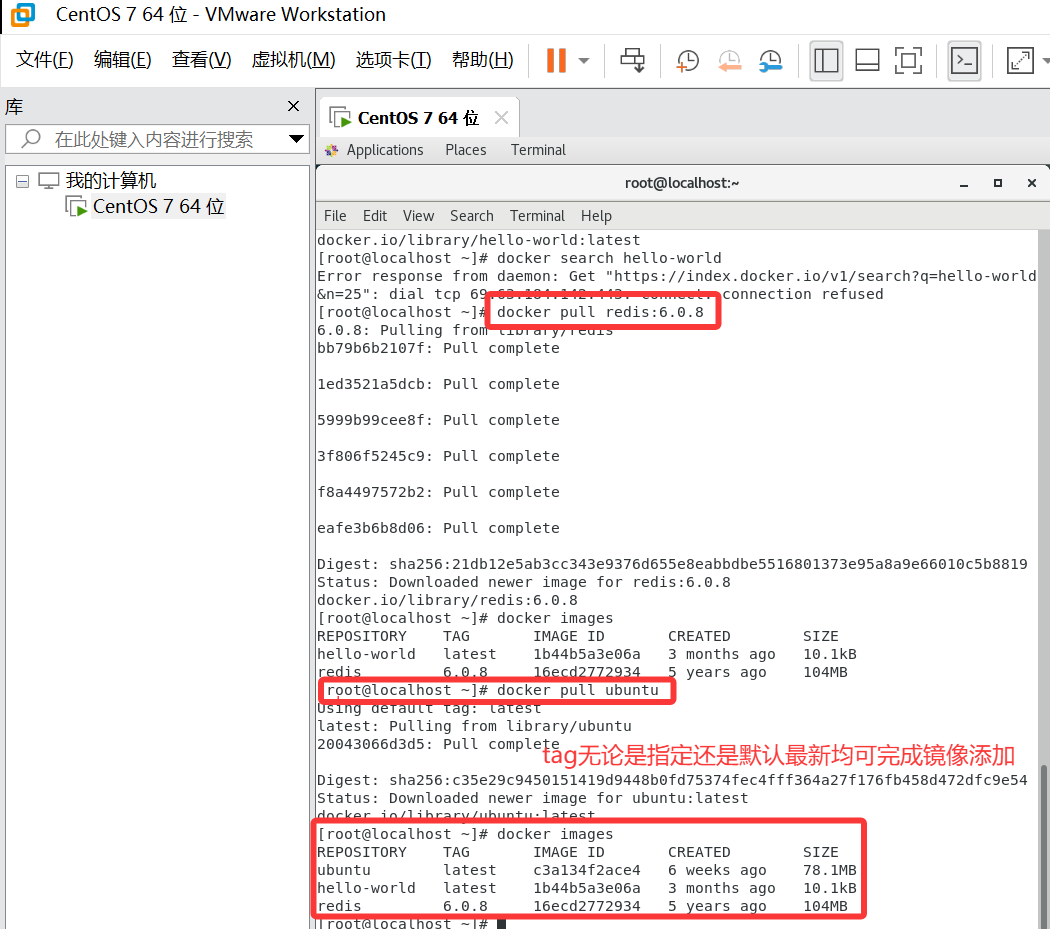
Task: Revert to the previous snapshot icon
Action: pyautogui.click(x=729, y=60)
